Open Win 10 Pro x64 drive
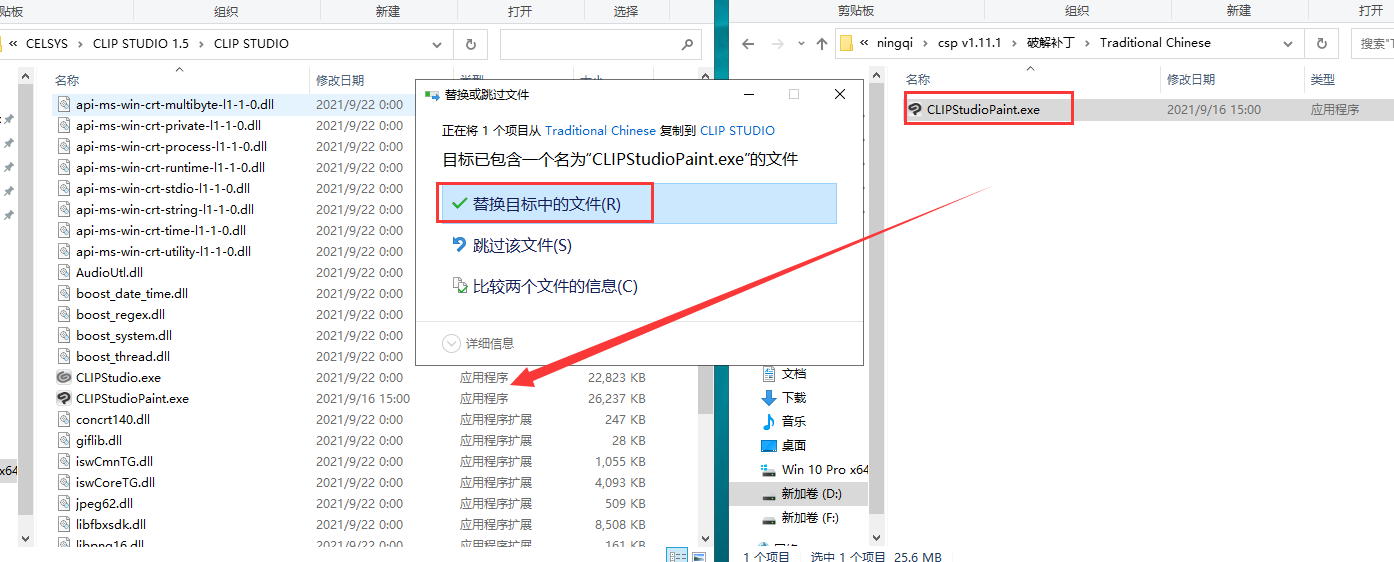This screenshot has width=1394, height=562. point(825,469)
